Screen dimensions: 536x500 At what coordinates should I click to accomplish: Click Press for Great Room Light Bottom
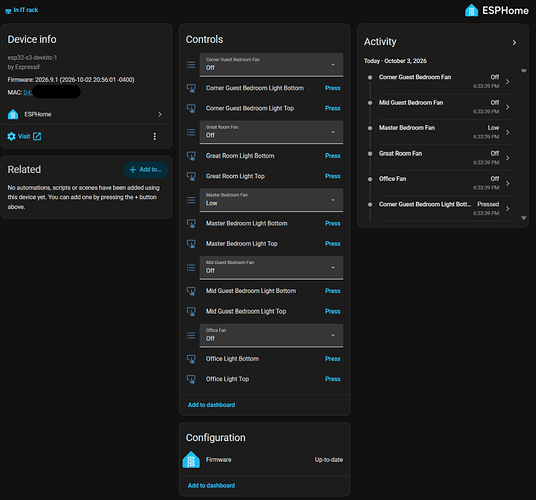(x=333, y=156)
